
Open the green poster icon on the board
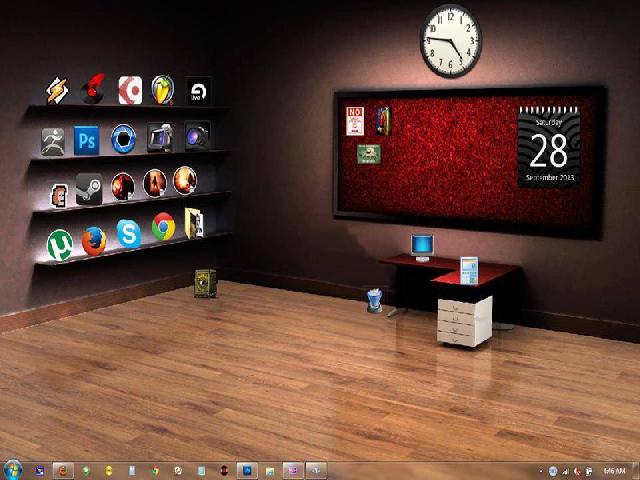point(369,154)
